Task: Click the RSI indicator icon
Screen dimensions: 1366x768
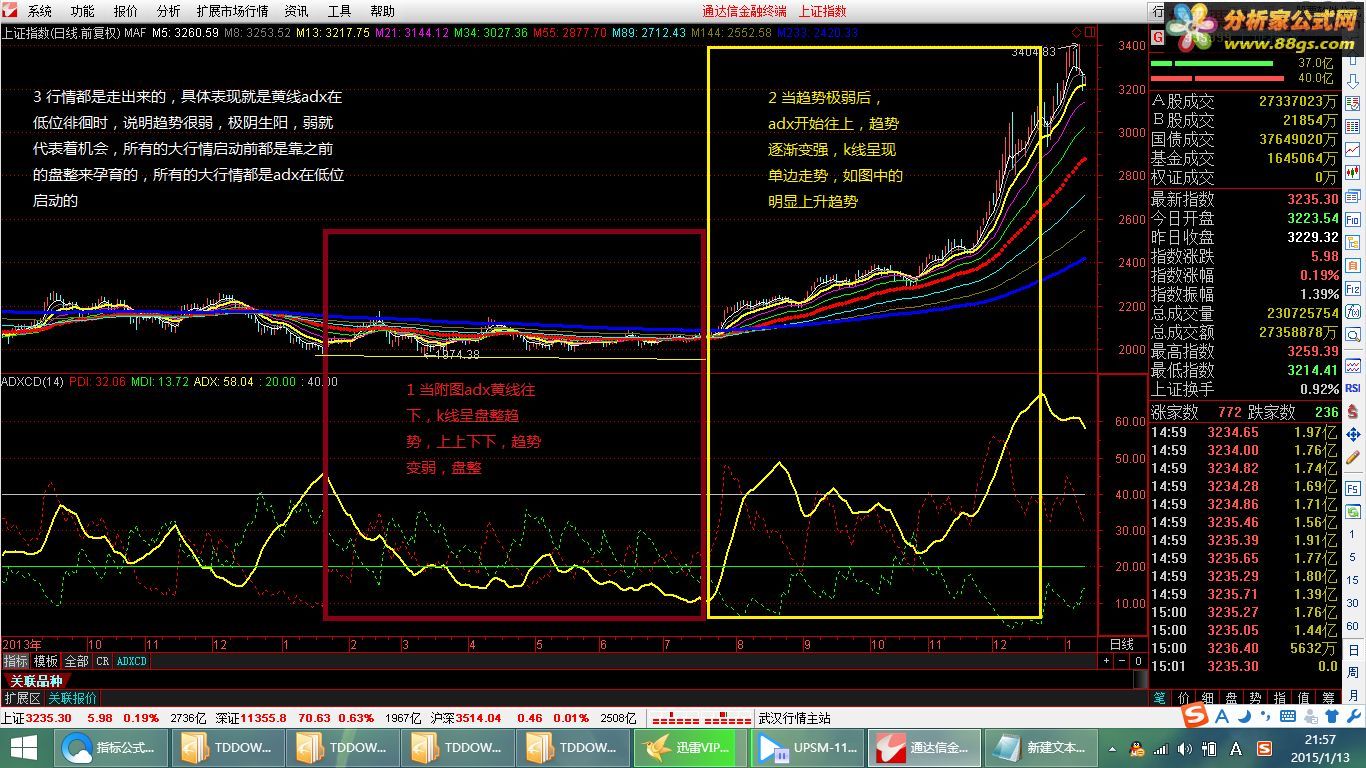Action: click(1353, 388)
